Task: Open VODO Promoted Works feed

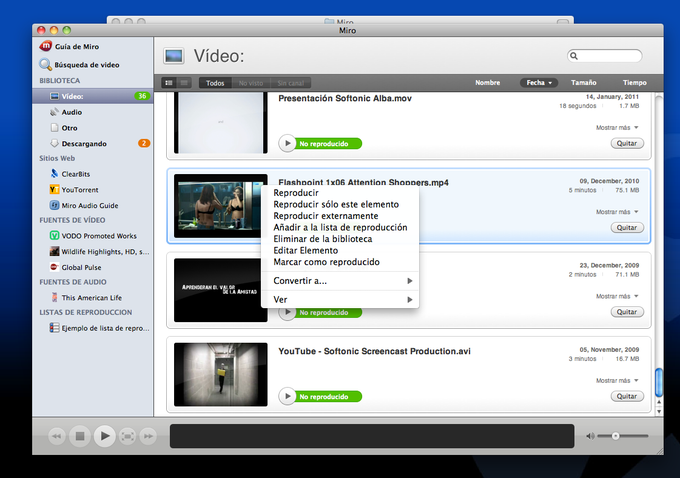Action: 93,236
